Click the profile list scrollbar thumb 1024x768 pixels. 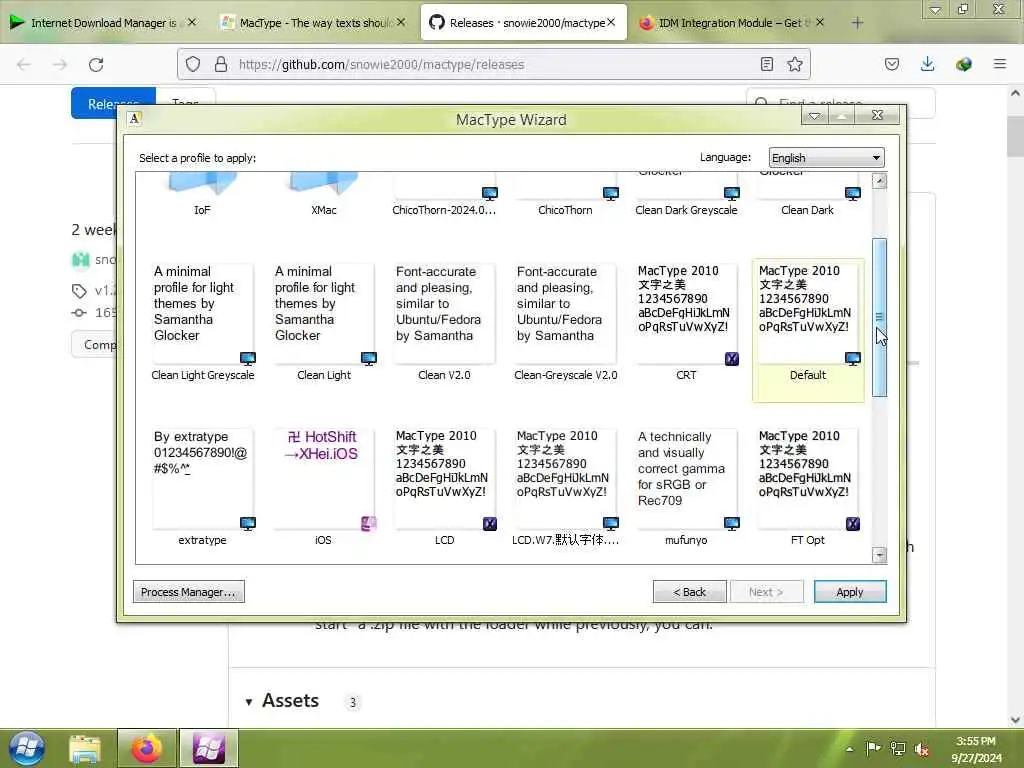pyautogui.click(x=880, y=317)
